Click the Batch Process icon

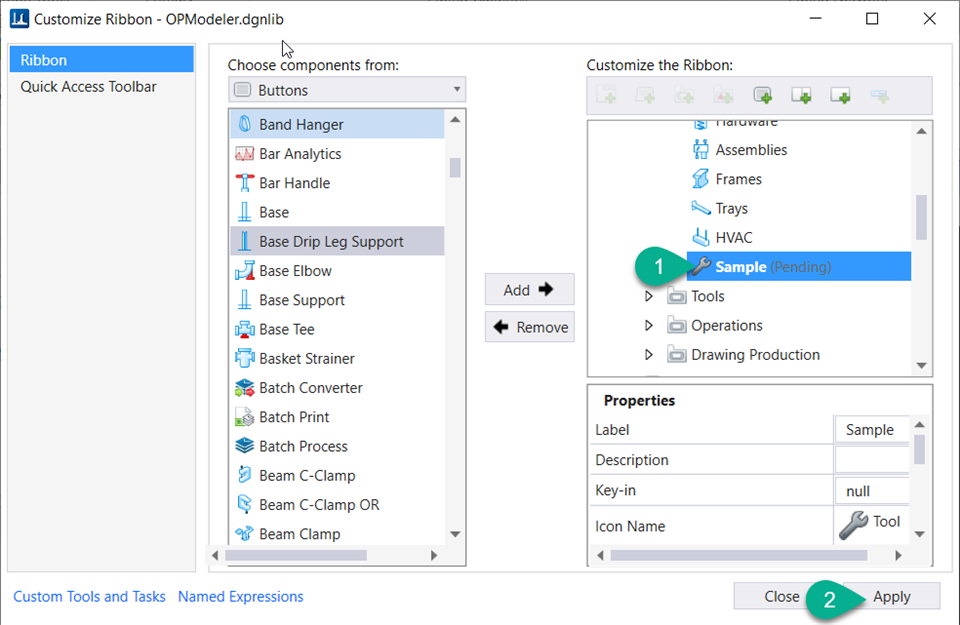pyautogui.click(x=244, y=446)
